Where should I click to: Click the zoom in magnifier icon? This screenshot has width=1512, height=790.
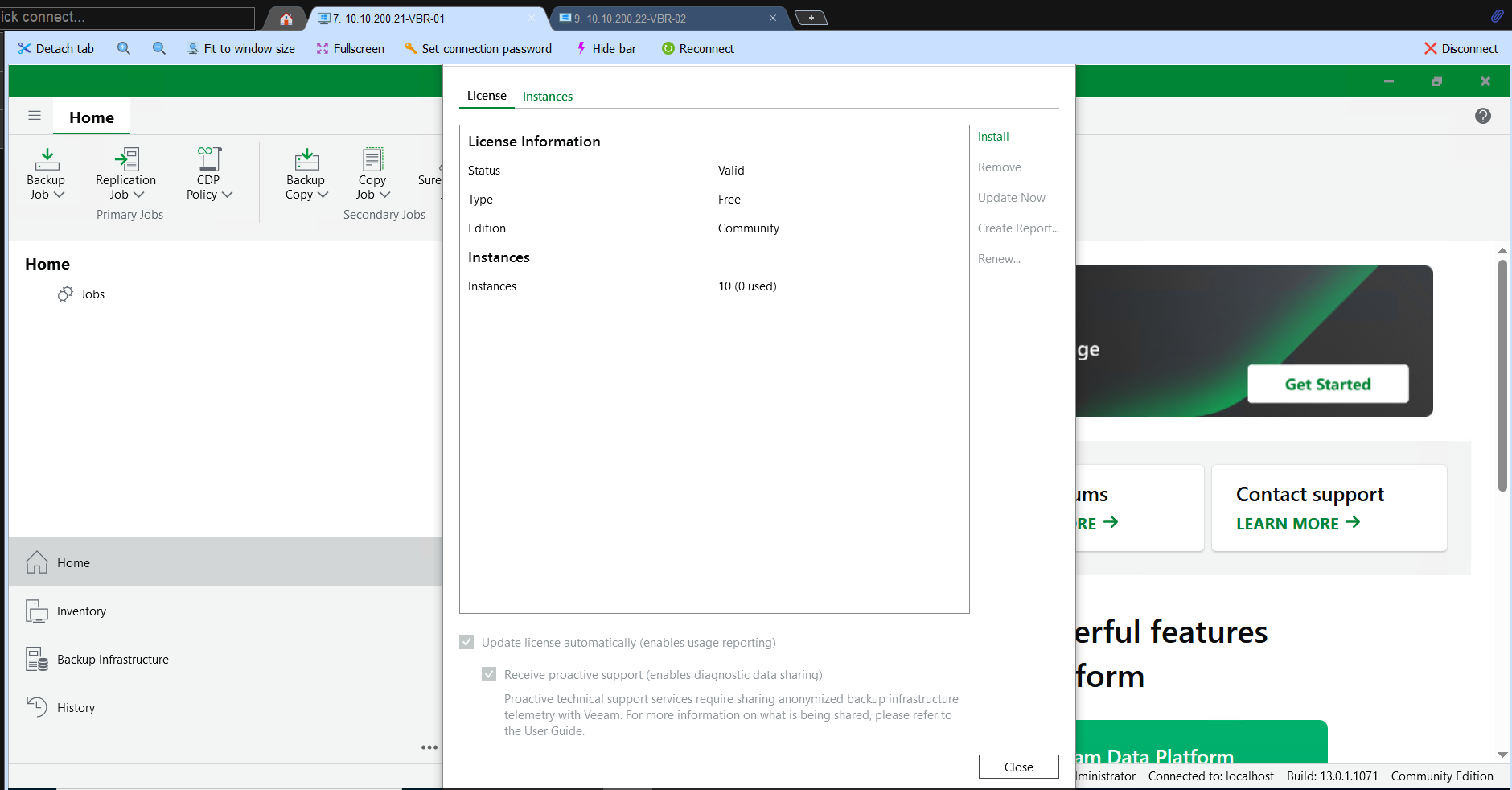tap(124, 48)
